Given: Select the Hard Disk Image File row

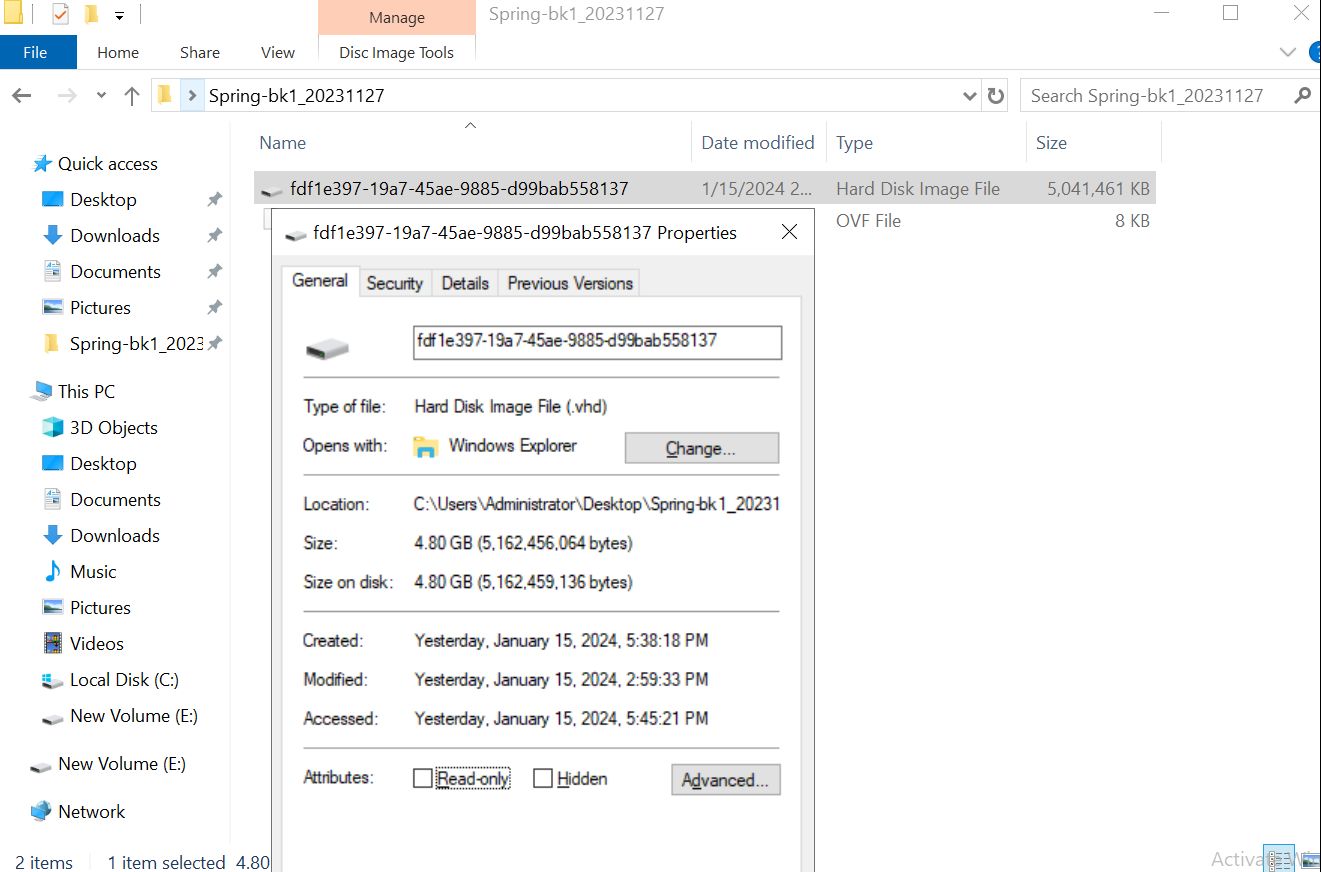Looking at the screenshot, I should (705, 188).
